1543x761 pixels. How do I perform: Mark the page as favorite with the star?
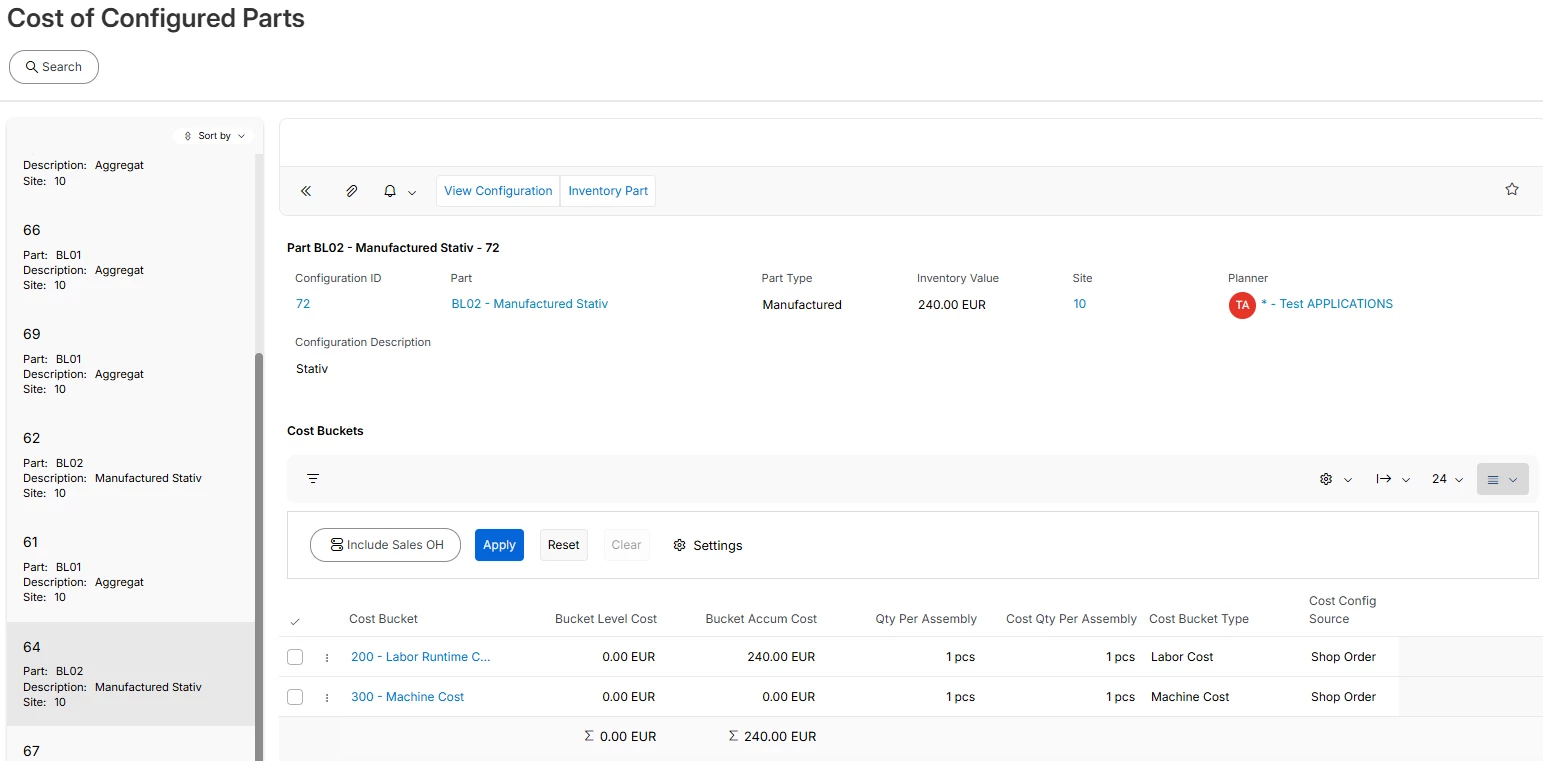pyautogui.click(x=1512, y=189)
